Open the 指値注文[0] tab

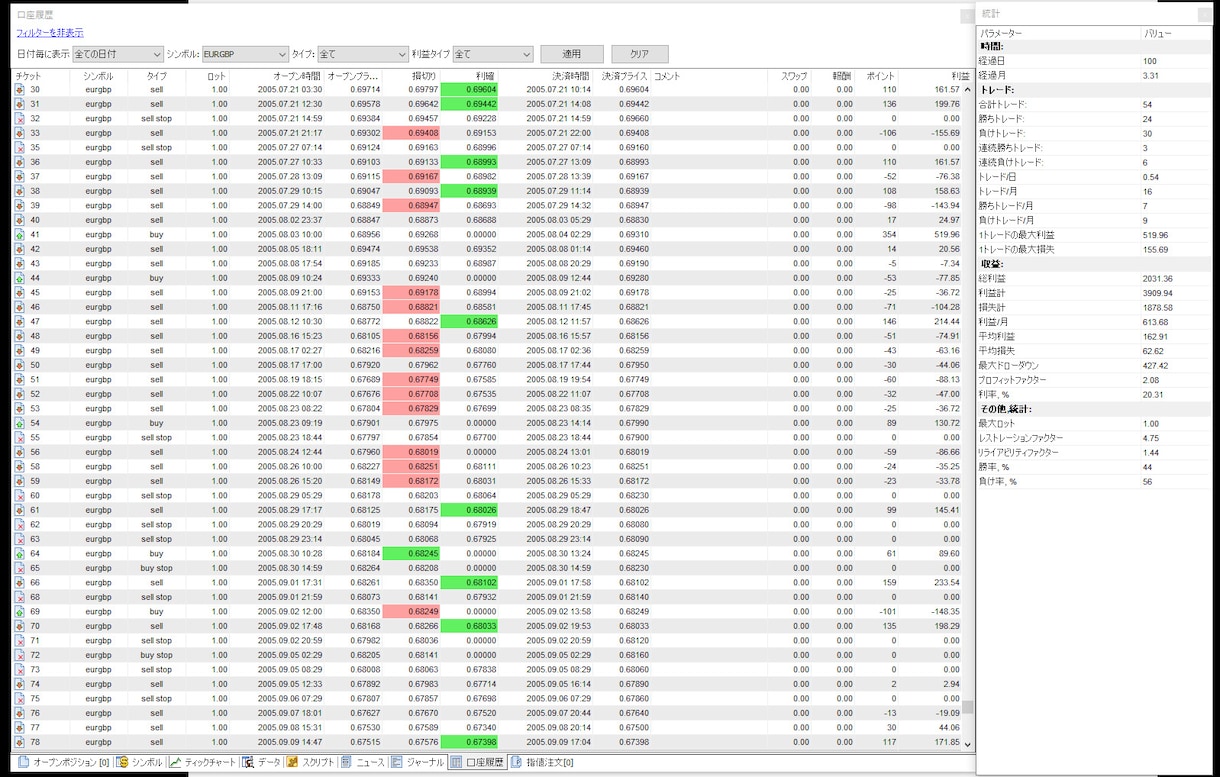542,762
